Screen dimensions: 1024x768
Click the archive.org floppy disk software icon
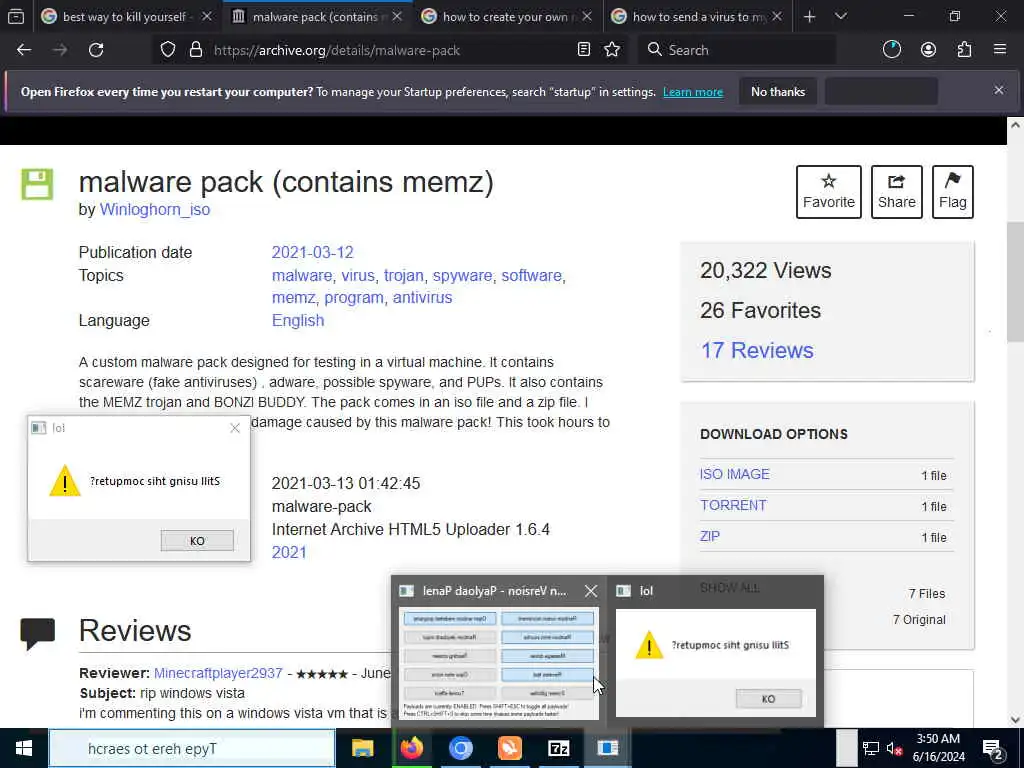coord(37,184)
